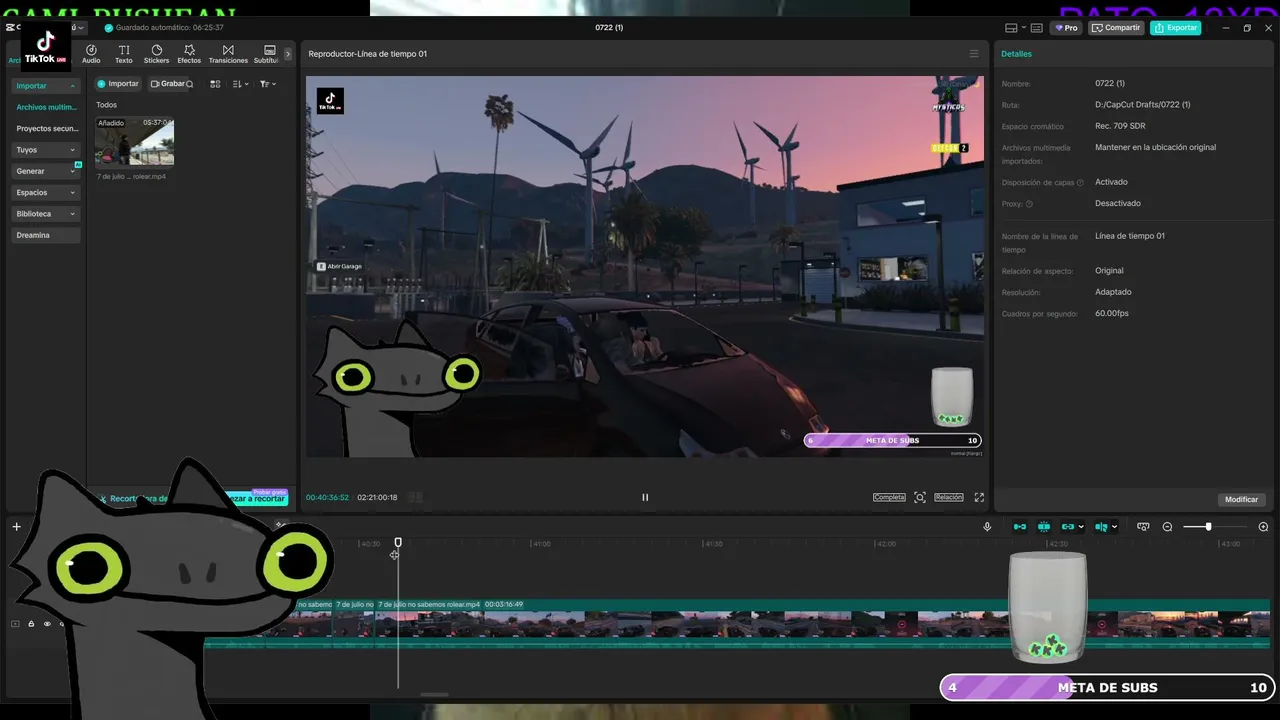
Task: Expand the Espacios sidebar section
Action: [46, 193]
